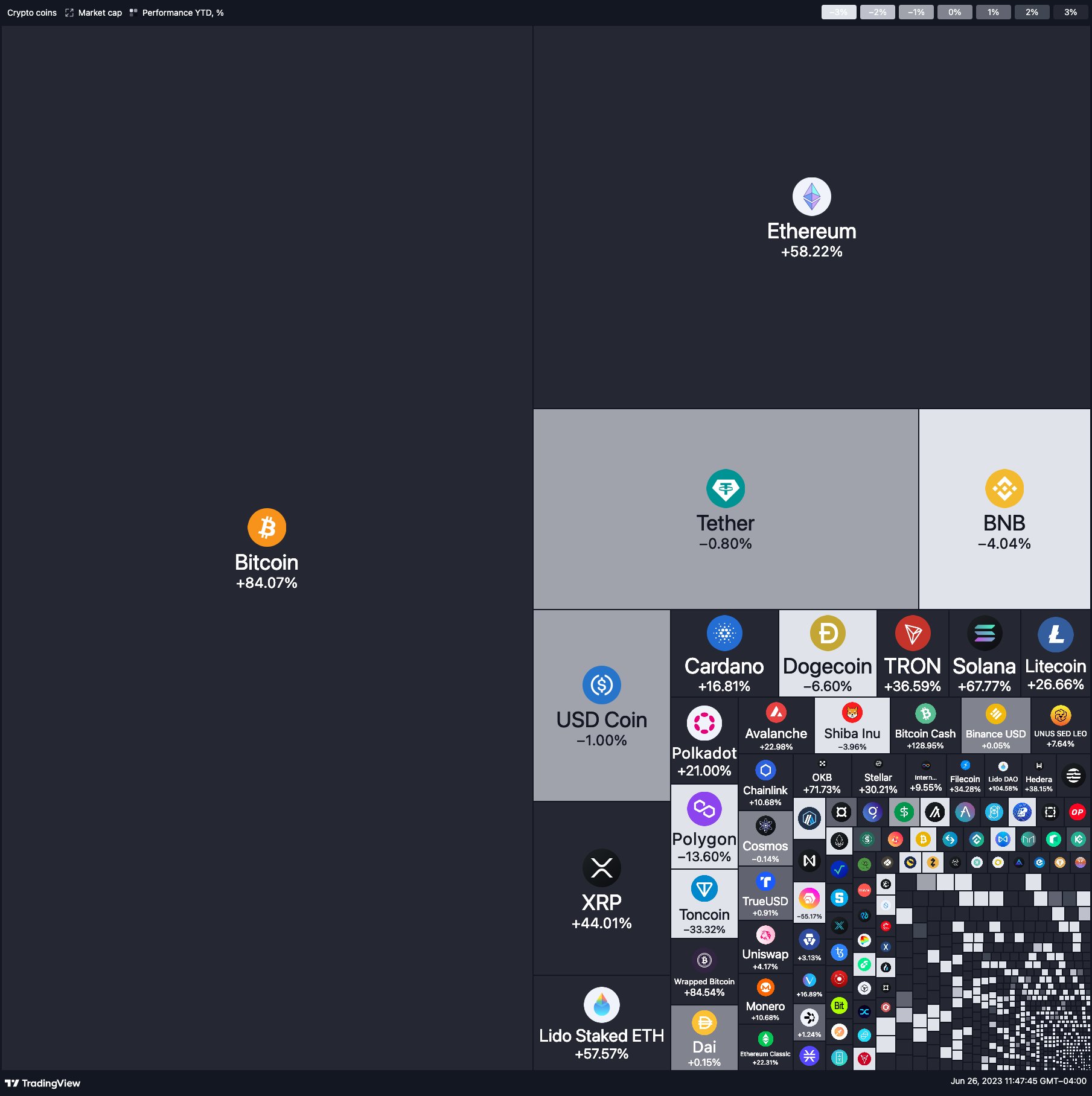The width and height of the screenshot is (1092, 1096).
Task: Open the Crypto coins source selector
Action: click(x=31, y=13)
